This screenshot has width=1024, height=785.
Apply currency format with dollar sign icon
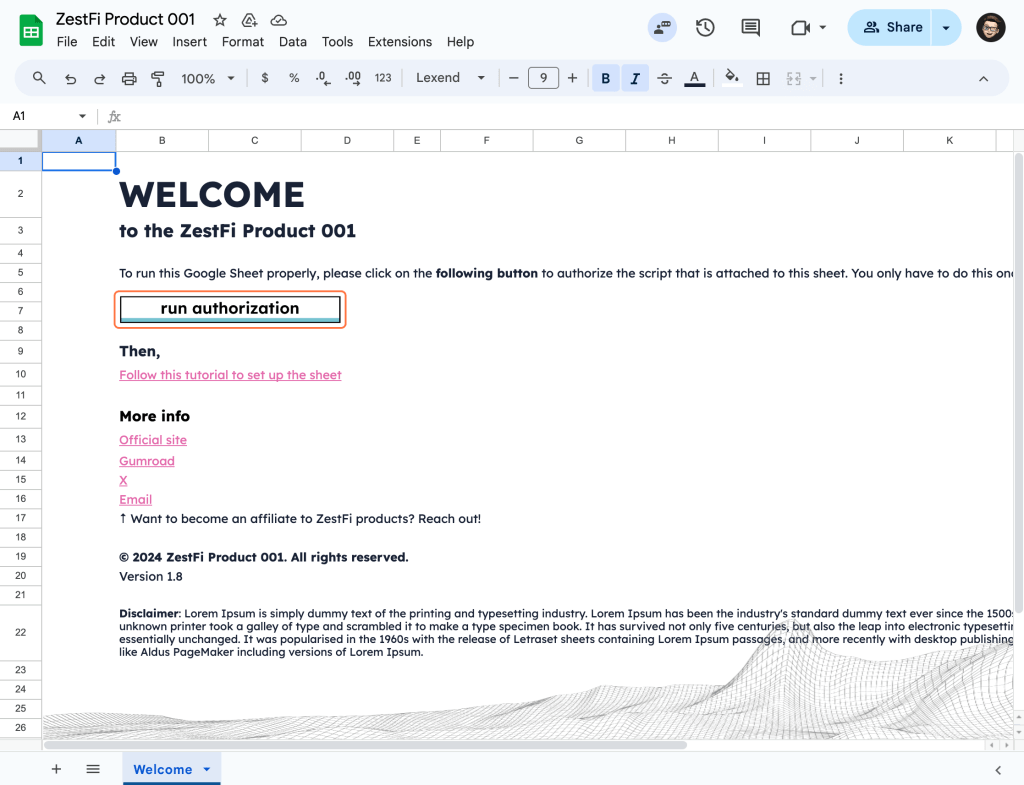(x=264, y=77)
